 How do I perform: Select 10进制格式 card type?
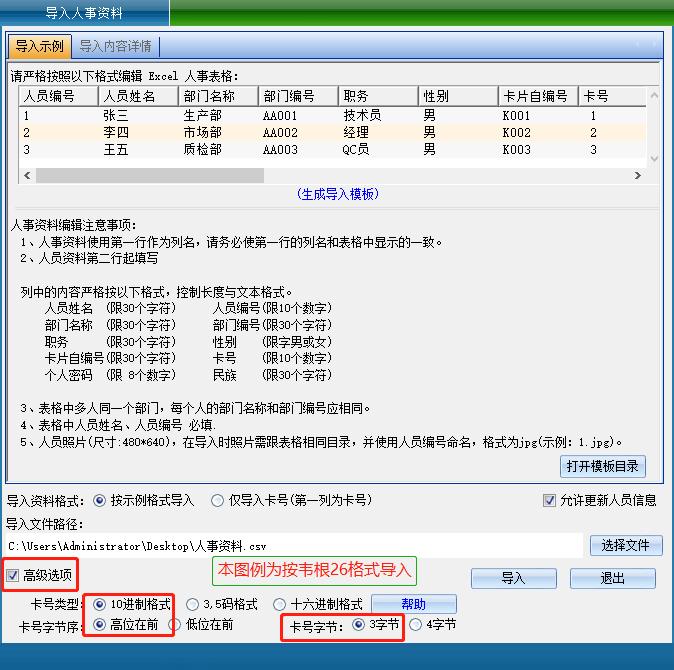coord(99,604)
